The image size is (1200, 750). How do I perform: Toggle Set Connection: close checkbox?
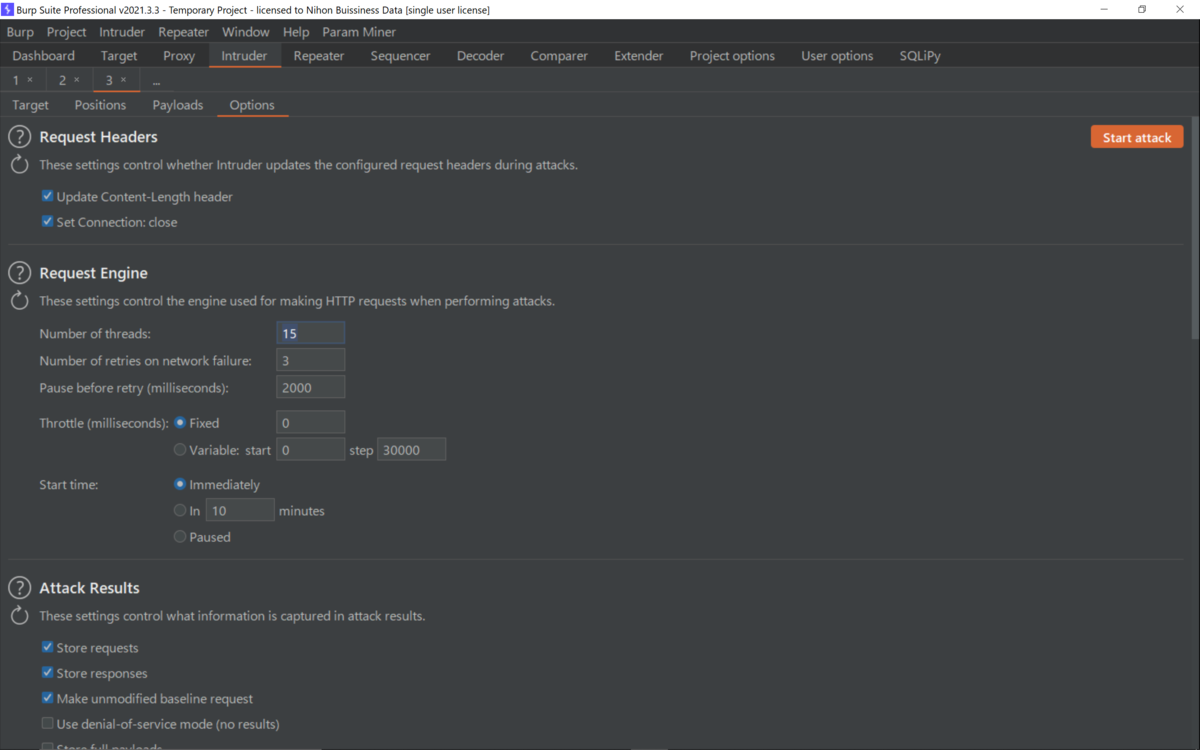(x=47, y=221)
